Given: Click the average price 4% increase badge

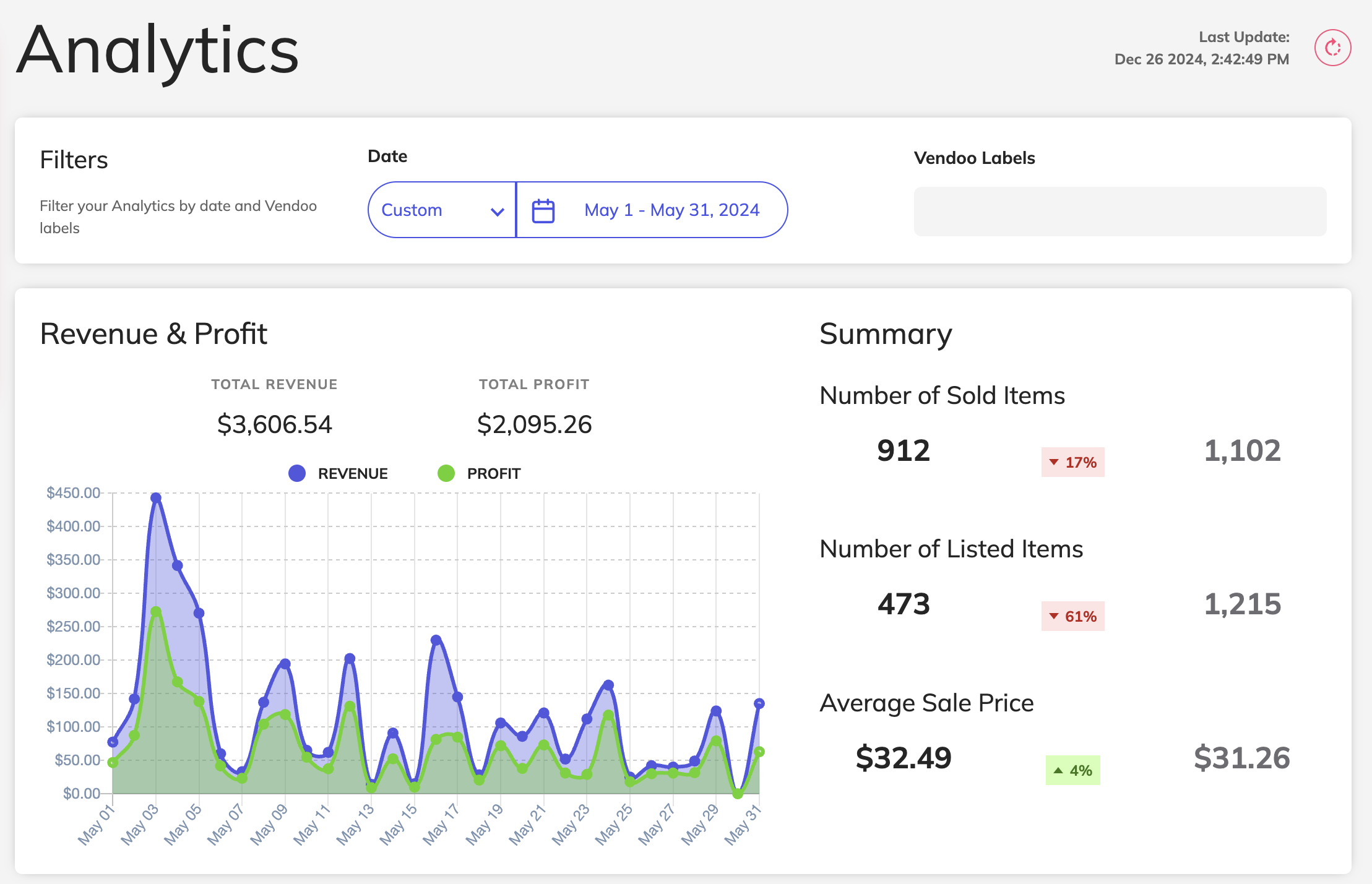Looking at the screenshot, I should 1072,770.
